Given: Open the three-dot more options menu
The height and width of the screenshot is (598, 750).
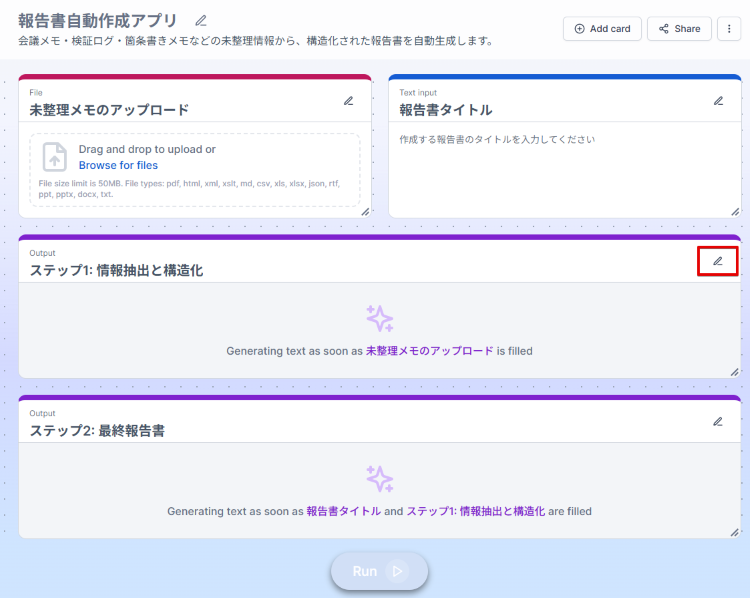Looking at the screenshot, I should (x=730, y=29).
